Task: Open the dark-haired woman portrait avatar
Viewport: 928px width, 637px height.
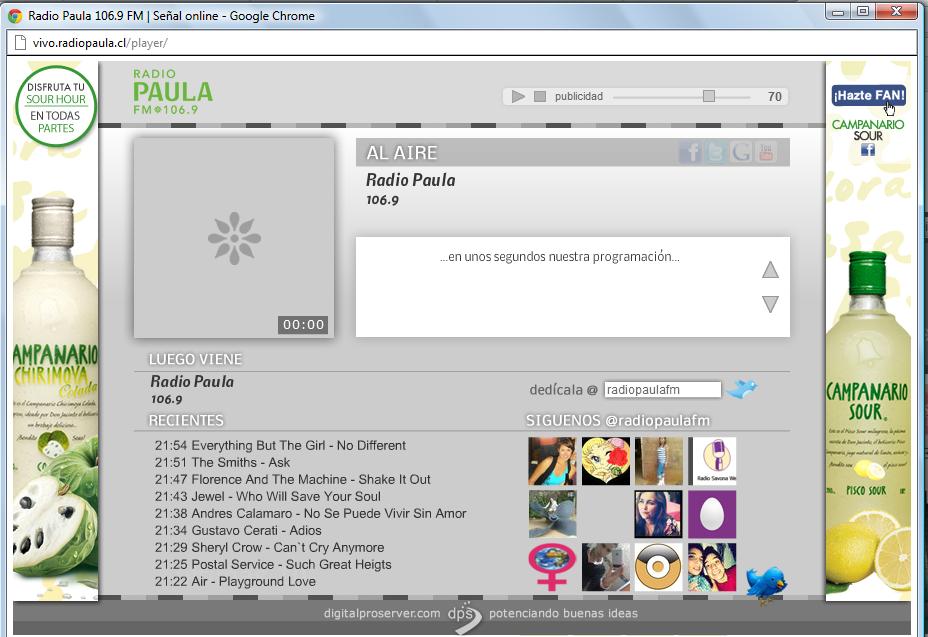Action: tap(658, 514)
